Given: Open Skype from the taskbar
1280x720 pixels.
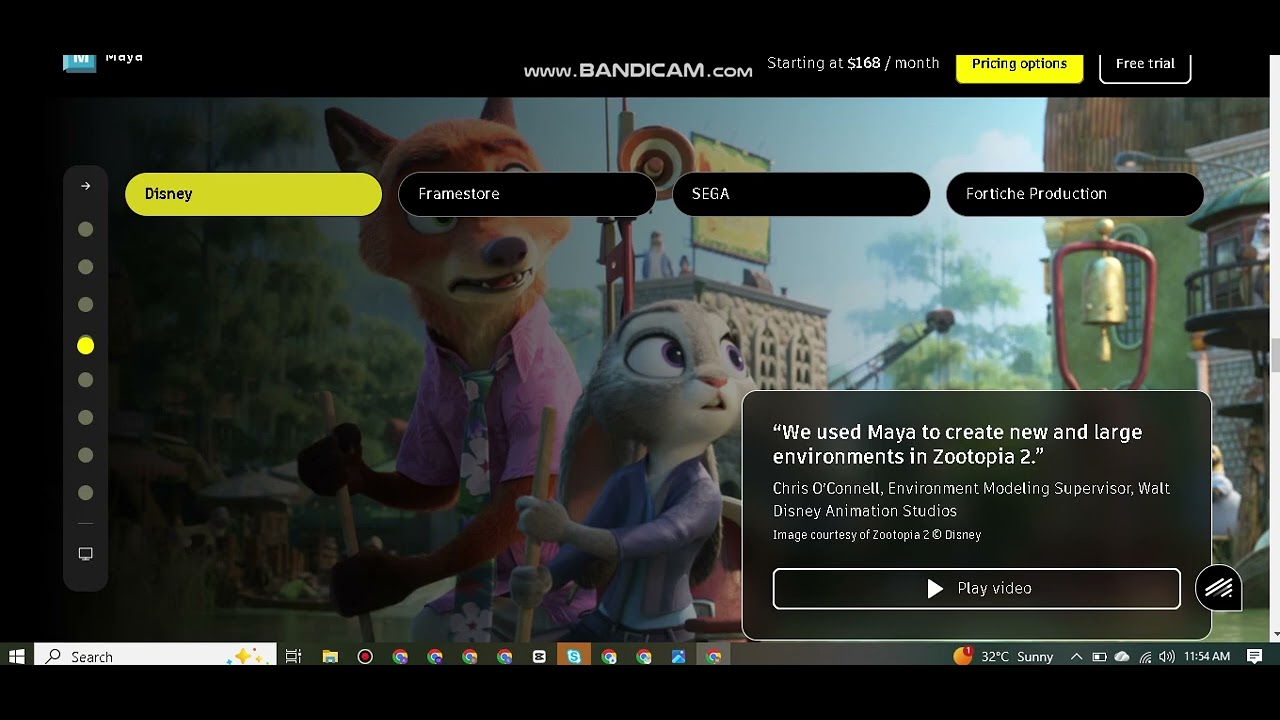Looking at the screenshot, I should click(574, 656).
